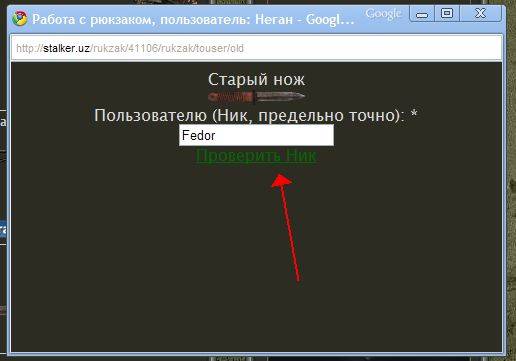Maximize the popup window

(447, 14)
